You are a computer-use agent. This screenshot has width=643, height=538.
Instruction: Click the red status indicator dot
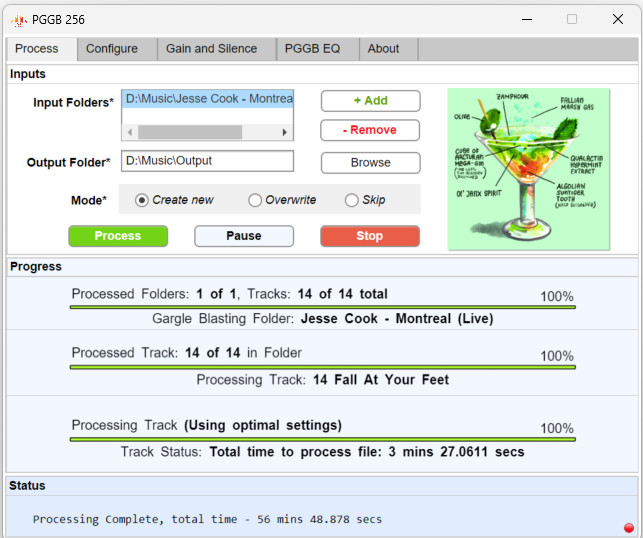[628, 527]
